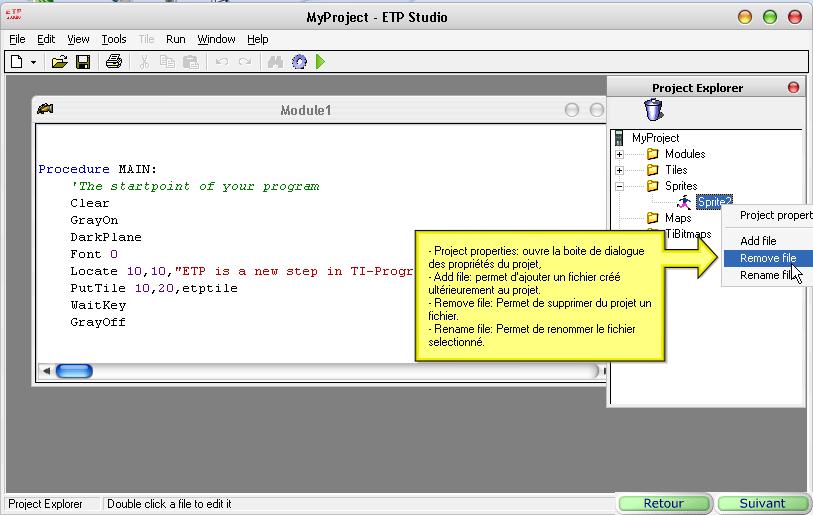Image resolution: width=813 pixels, height=515 pixels.
Task: Open a project with the folder icon
Action: pos(60,62)
